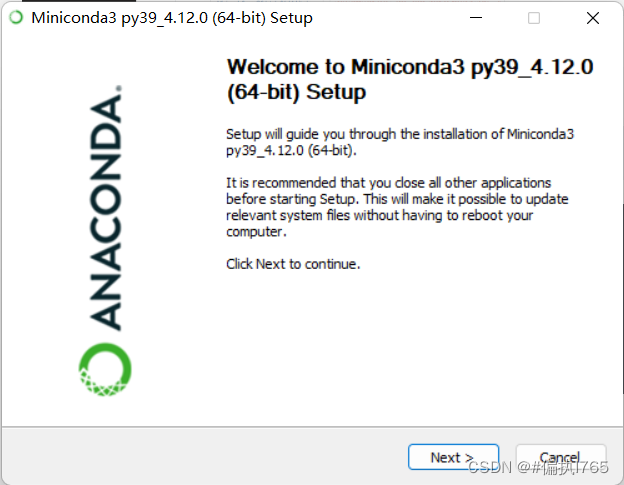The image size is (624, 485).
Task: Click the "Click Next to continue." text
Action: click(x=293, y=264)
